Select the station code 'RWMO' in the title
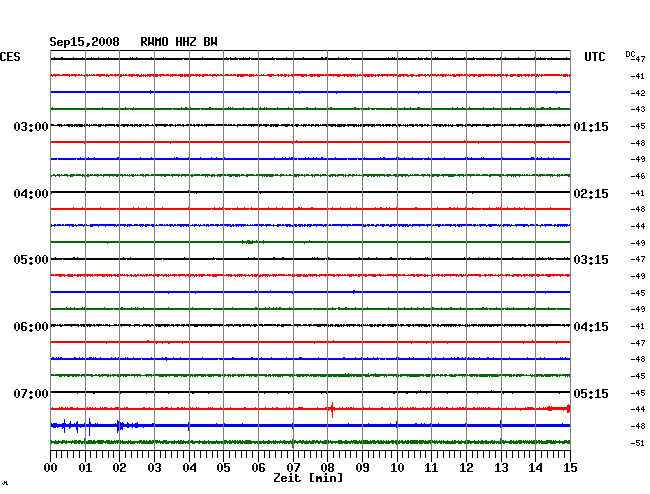Screen dimensions: 650x494 (154, 42)
